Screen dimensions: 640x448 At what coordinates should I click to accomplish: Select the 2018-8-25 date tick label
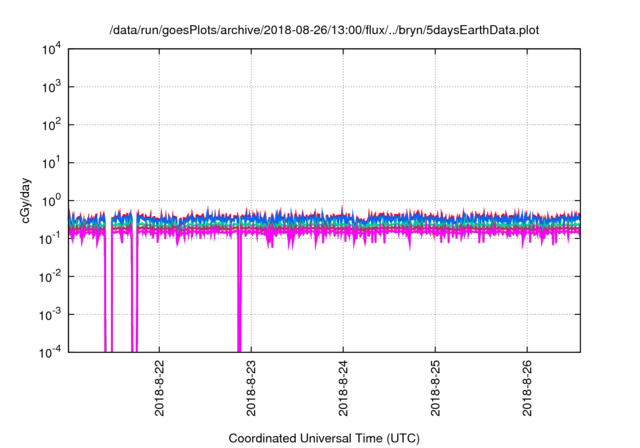436,388
